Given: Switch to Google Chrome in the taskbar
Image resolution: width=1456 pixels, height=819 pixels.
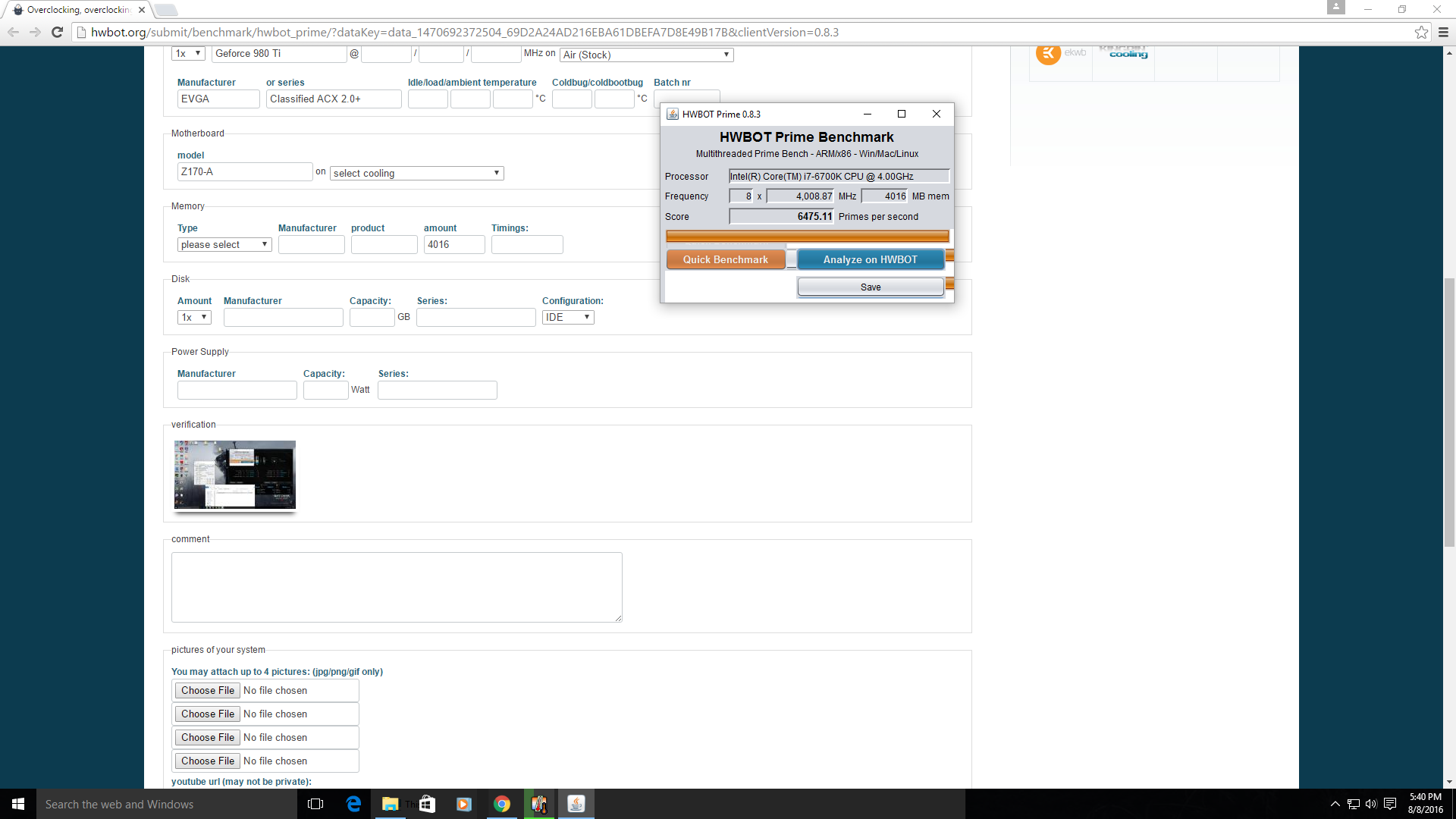Looking at the screenshot, I should [501, 804].
